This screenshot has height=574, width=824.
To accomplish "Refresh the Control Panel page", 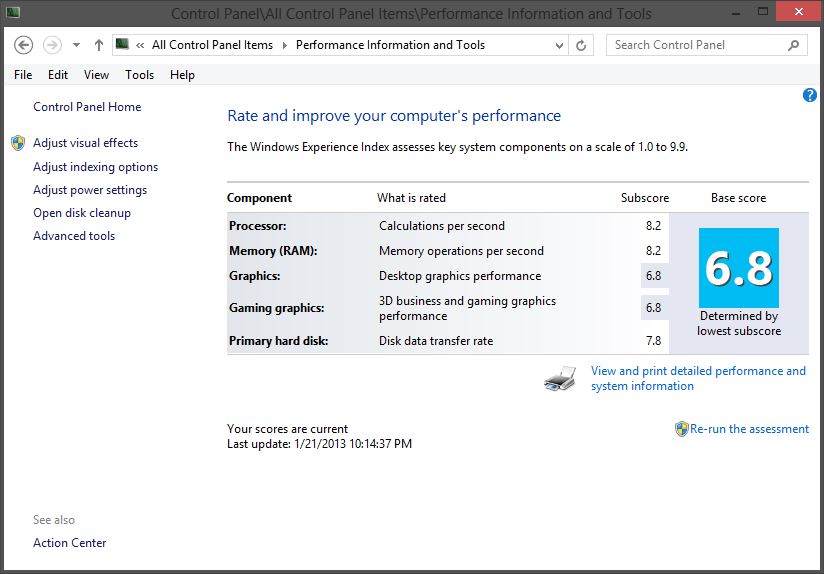I will coord(581,46).
